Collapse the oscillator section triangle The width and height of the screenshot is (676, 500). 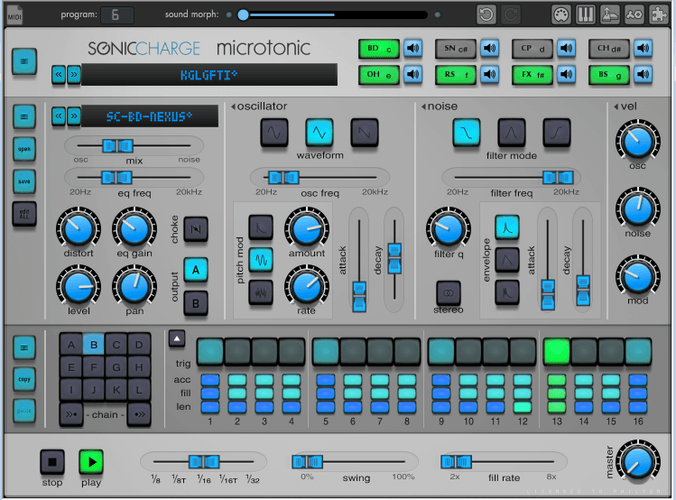point(233,106)
